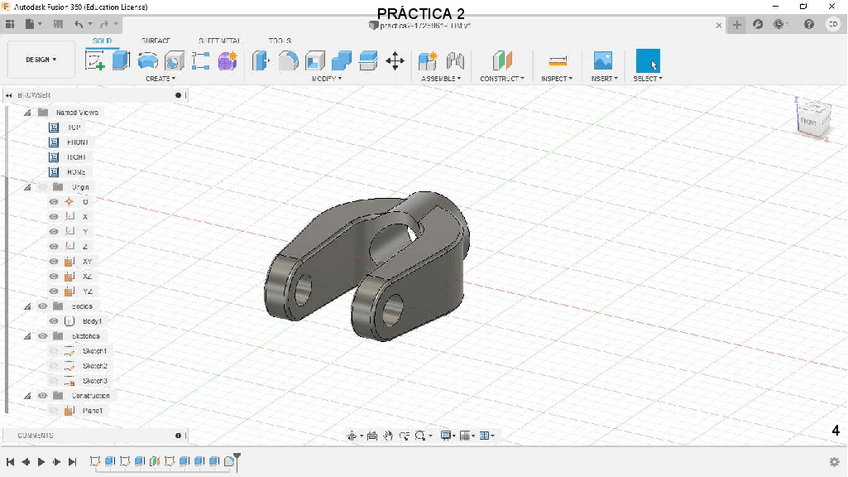This screenshot has height=477, width=848.
Task: Select the Create Sketch tool
Action: click(95, 61)
